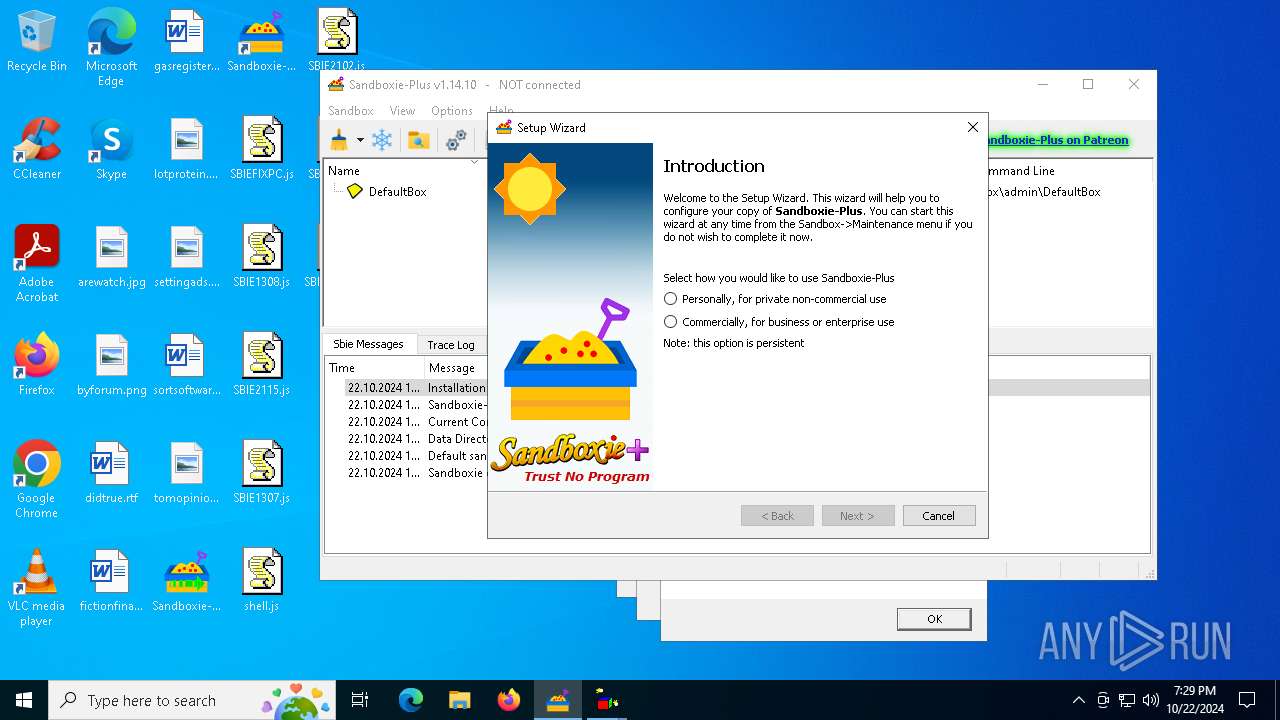Open the Cleanup dropdown arrow

click(x=360, y=140)
